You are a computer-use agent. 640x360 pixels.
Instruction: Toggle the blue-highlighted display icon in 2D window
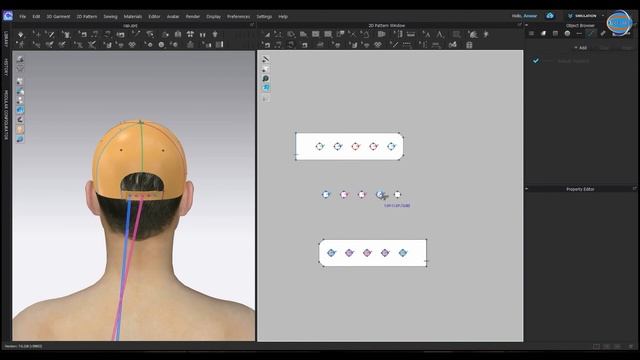(266, 88)
